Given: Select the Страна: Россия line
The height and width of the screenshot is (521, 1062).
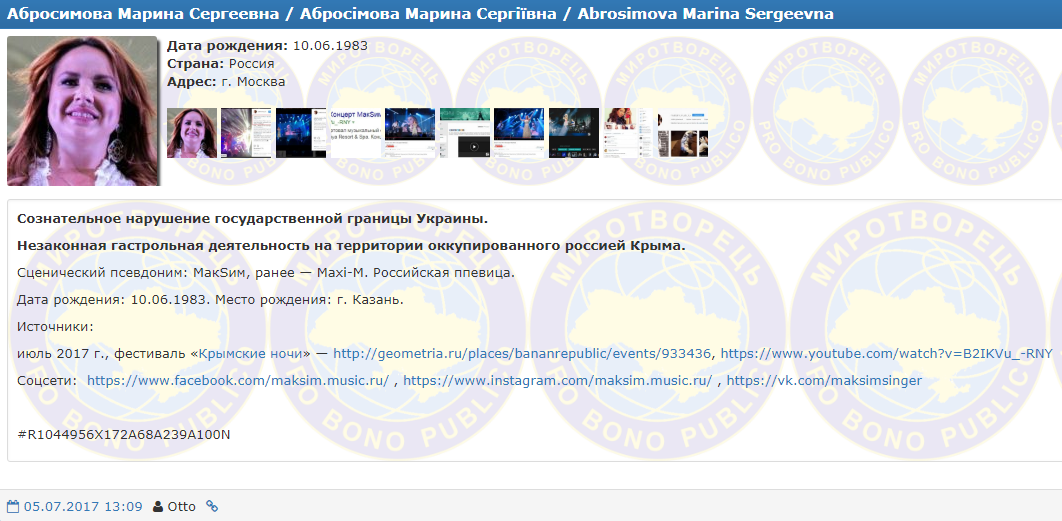Looking at the screenshot, I should tap(220, 64).
